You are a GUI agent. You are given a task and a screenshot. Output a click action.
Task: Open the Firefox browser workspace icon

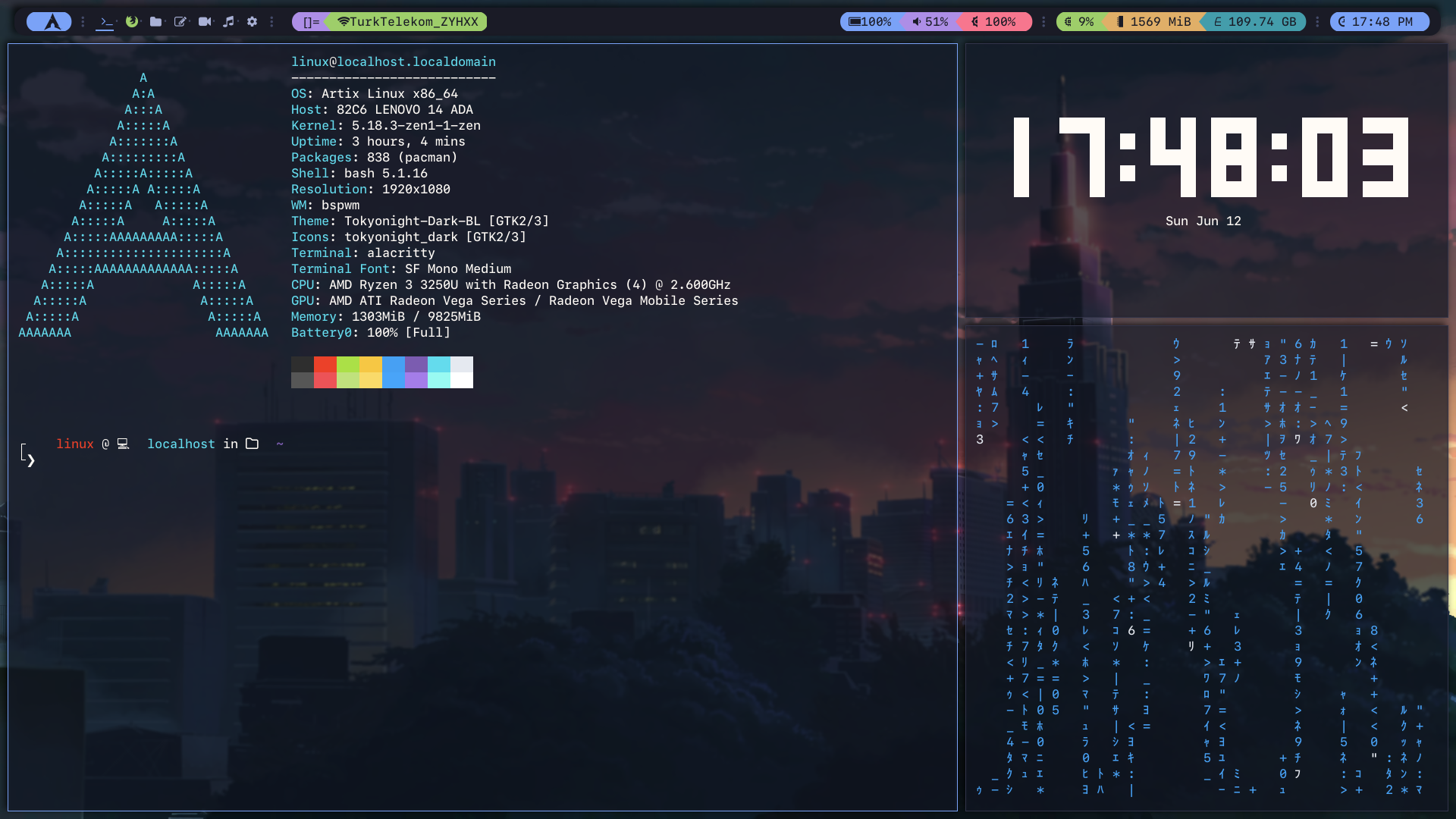(132, 22)
